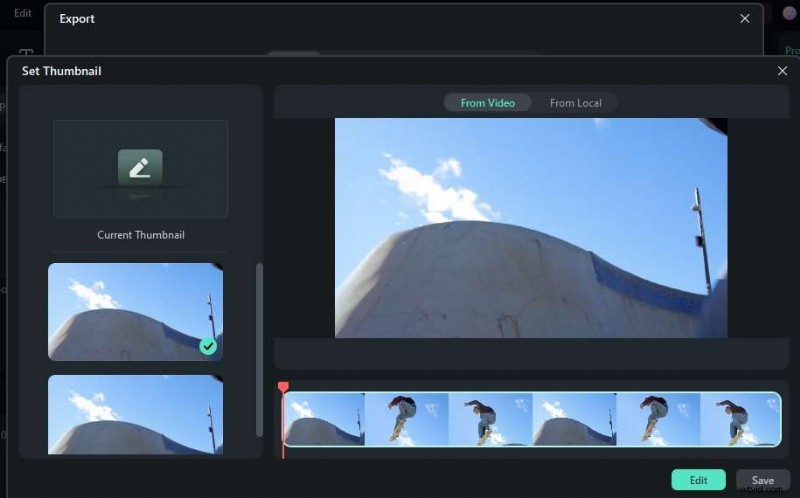Select the second suggested thumbnail in the list
Image resolution: width=800 pixels, height=498 pixels.
pyautogui.click(x=135, y=415)
